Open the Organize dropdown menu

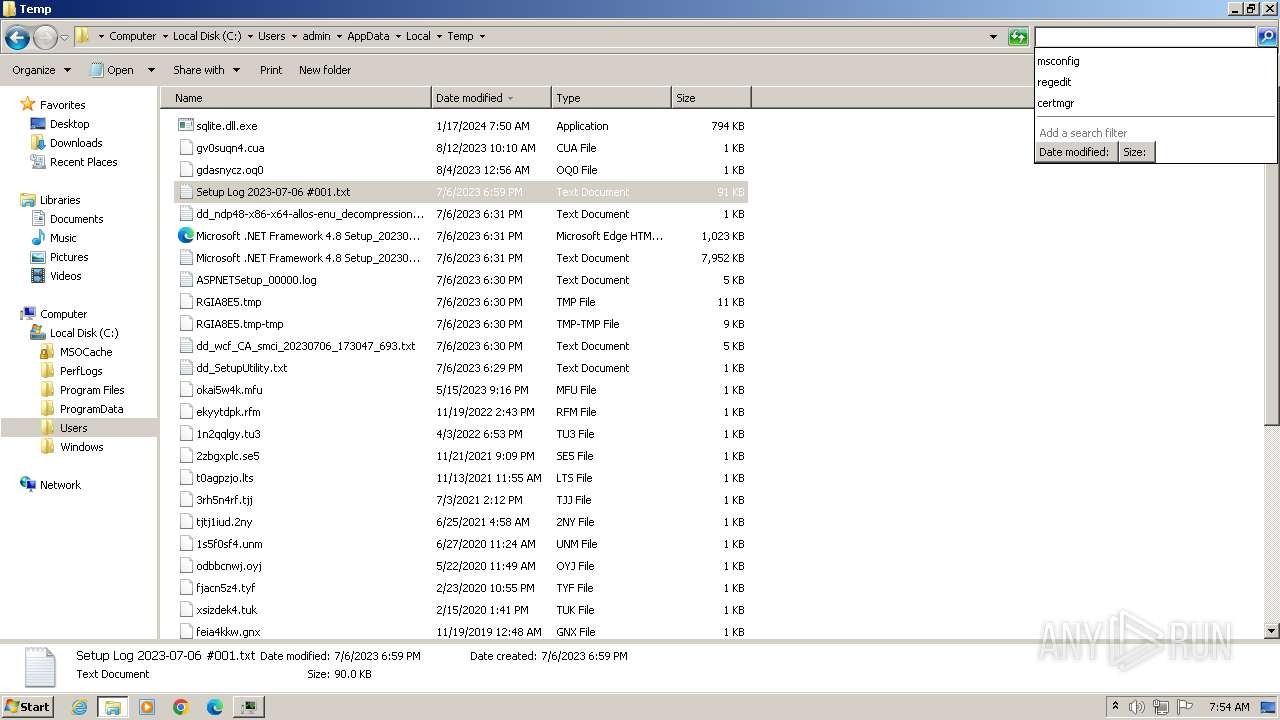click(x=41, y=70)
